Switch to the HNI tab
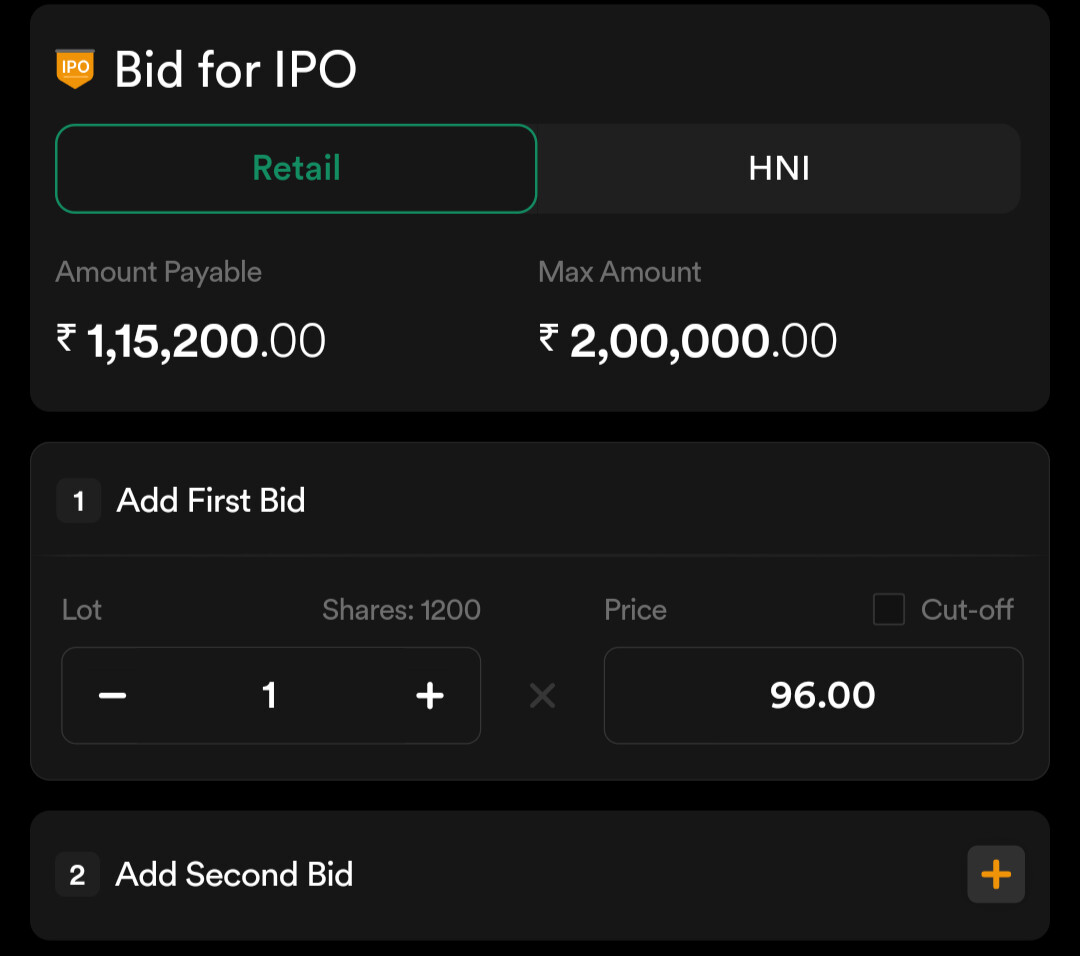 coord(779,169)
